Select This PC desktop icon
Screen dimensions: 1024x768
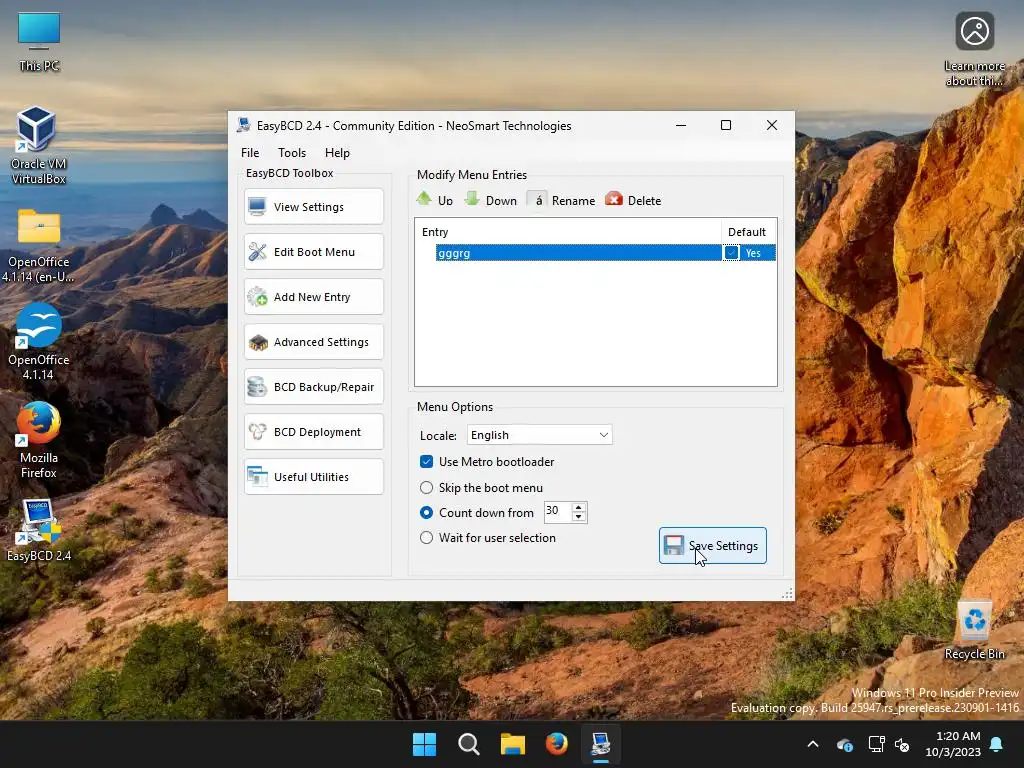(39, 42)
